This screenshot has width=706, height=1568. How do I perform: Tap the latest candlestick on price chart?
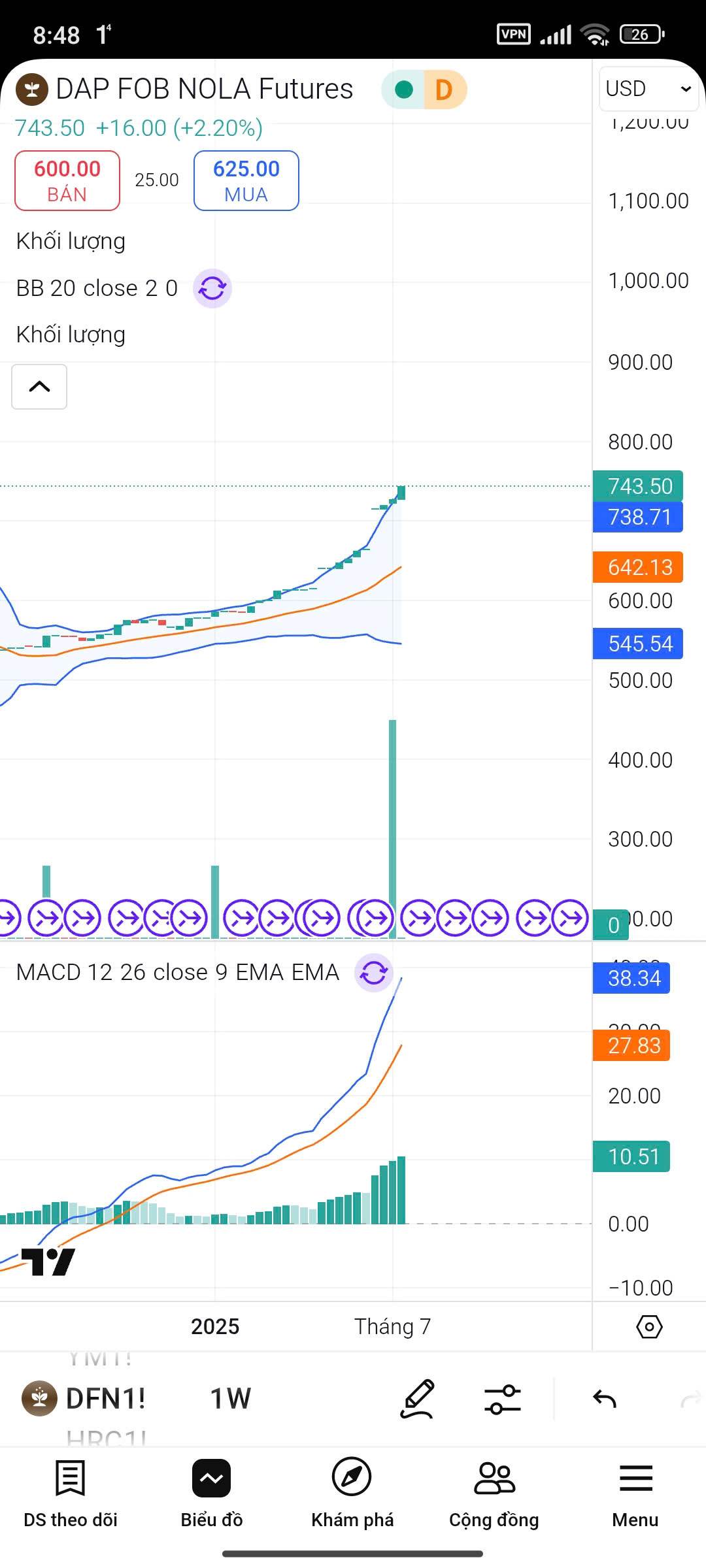click(401, 493)
